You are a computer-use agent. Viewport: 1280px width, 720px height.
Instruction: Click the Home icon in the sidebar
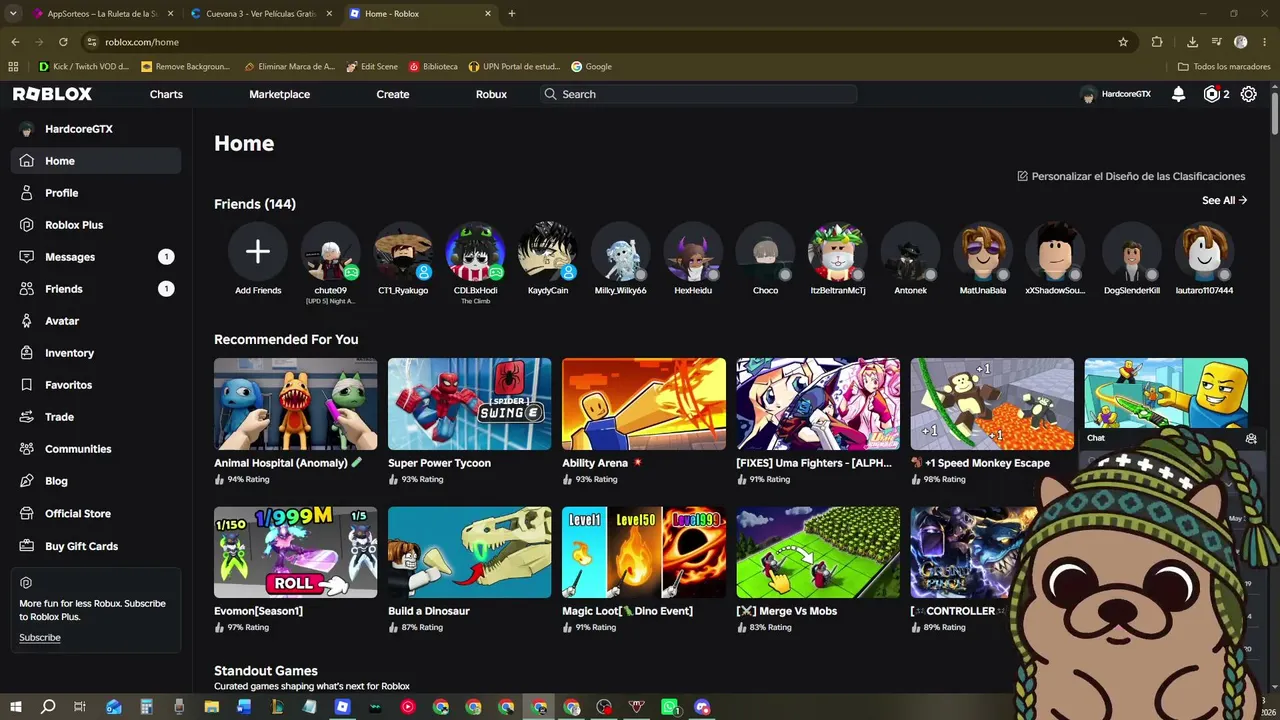[27, 161]
